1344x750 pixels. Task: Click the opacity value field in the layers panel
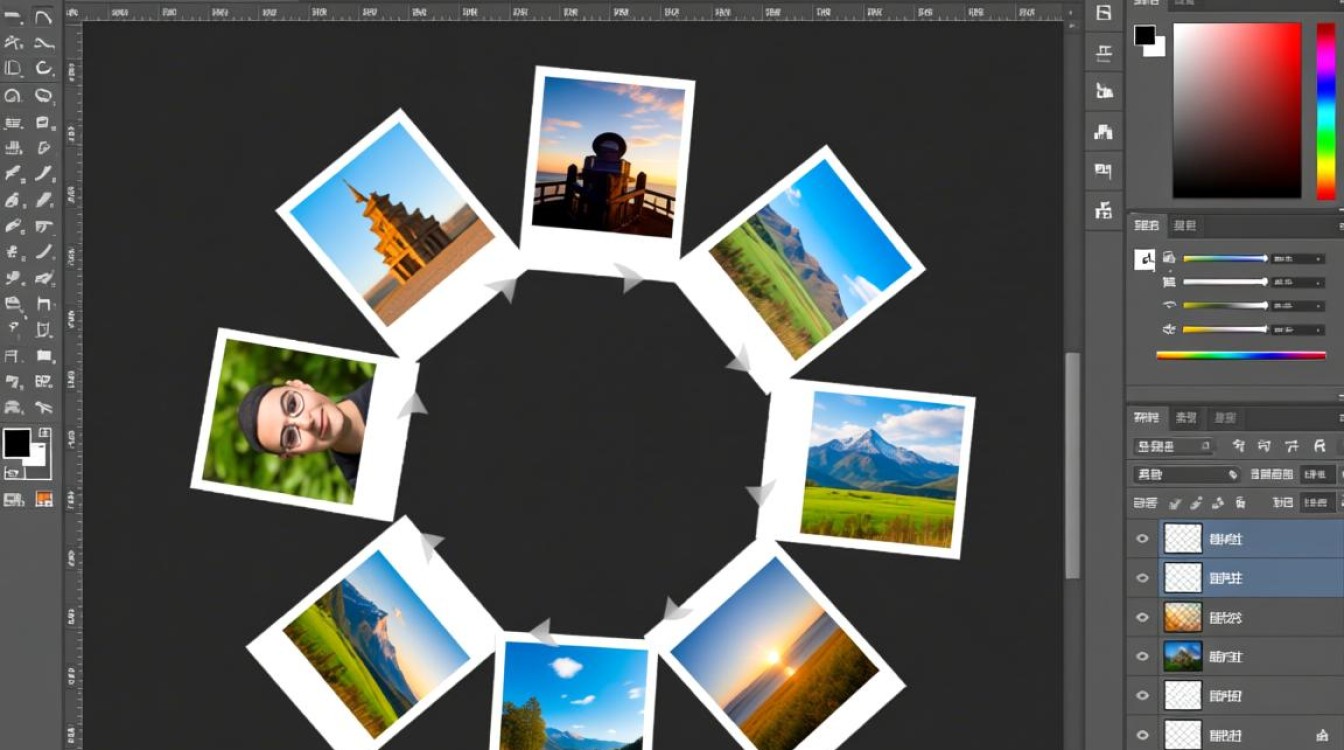pos(1316,475)
